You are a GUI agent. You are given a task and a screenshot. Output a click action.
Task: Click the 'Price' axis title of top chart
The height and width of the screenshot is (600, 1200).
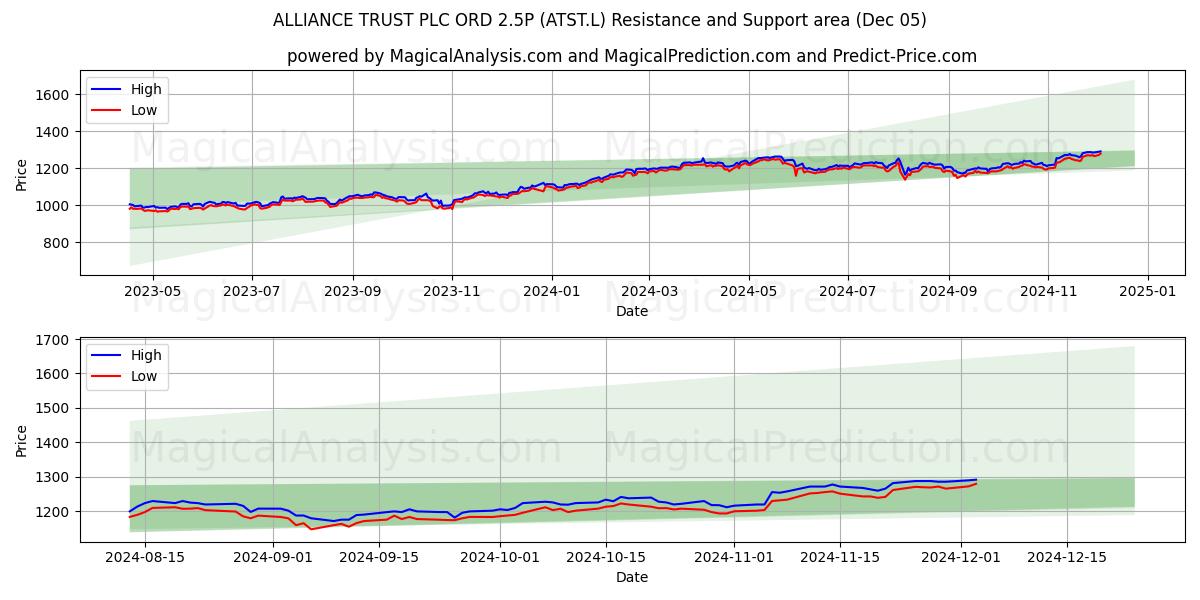click(22, 174)
